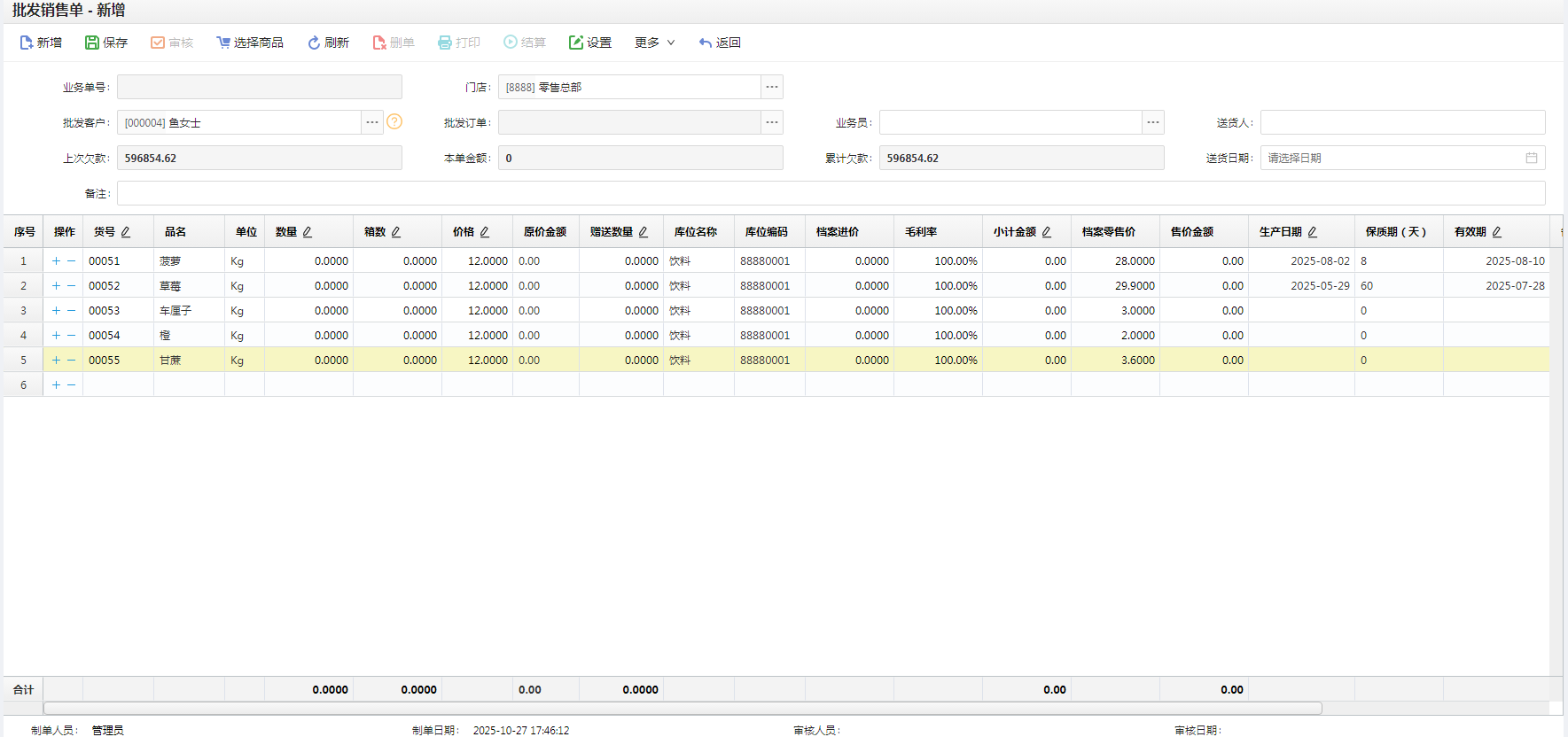
Task: Open 批发客户 customer lookup ellipsis button
Action: (x=372, y=122)
